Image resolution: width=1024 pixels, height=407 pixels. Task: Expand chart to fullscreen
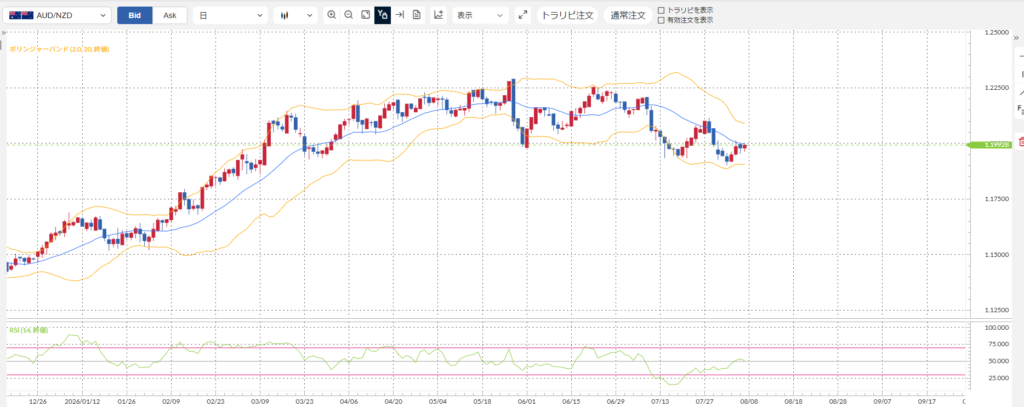tap(522, 15)
